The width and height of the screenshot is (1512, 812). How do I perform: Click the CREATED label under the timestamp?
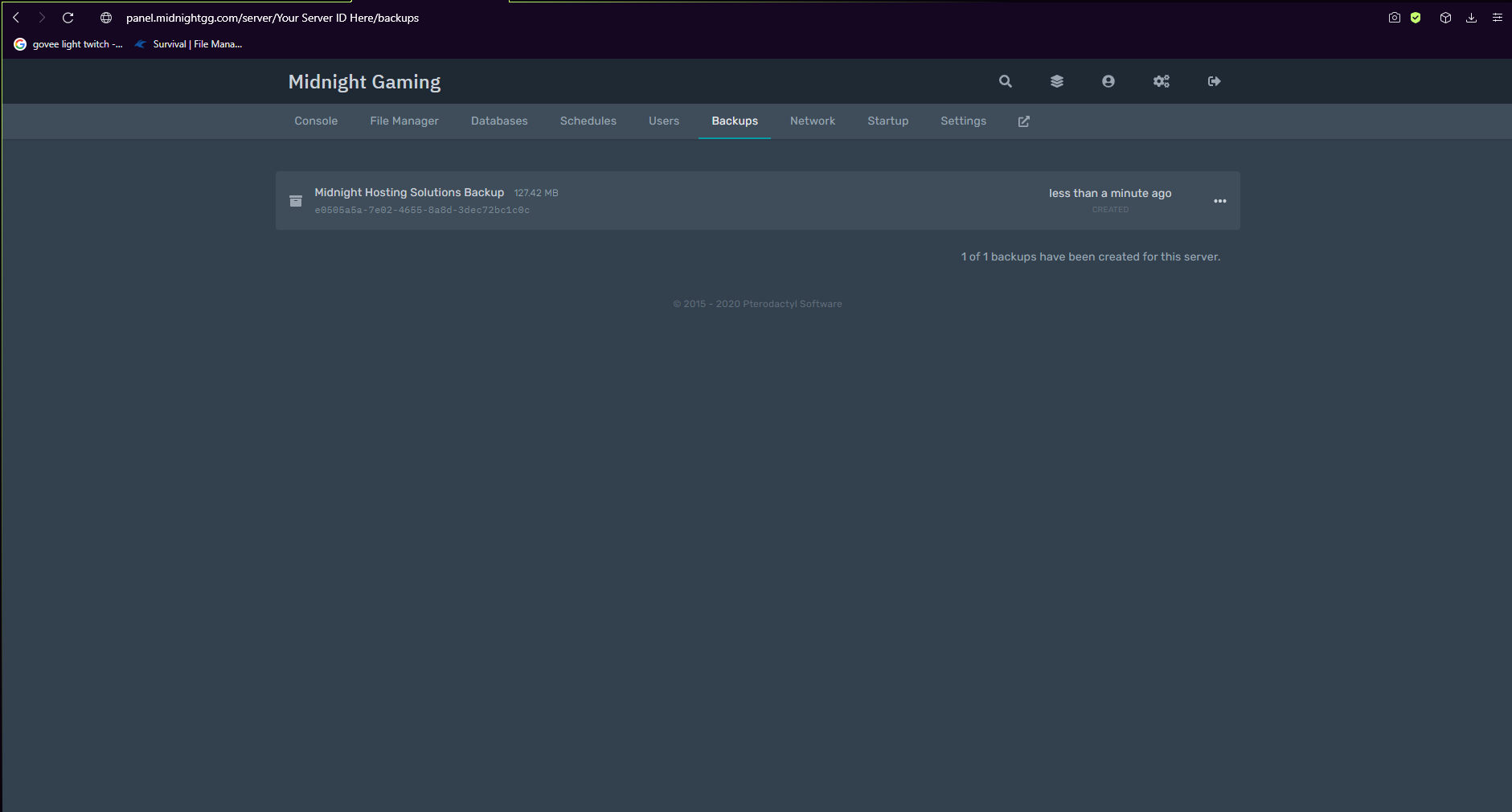(1110, 210)
